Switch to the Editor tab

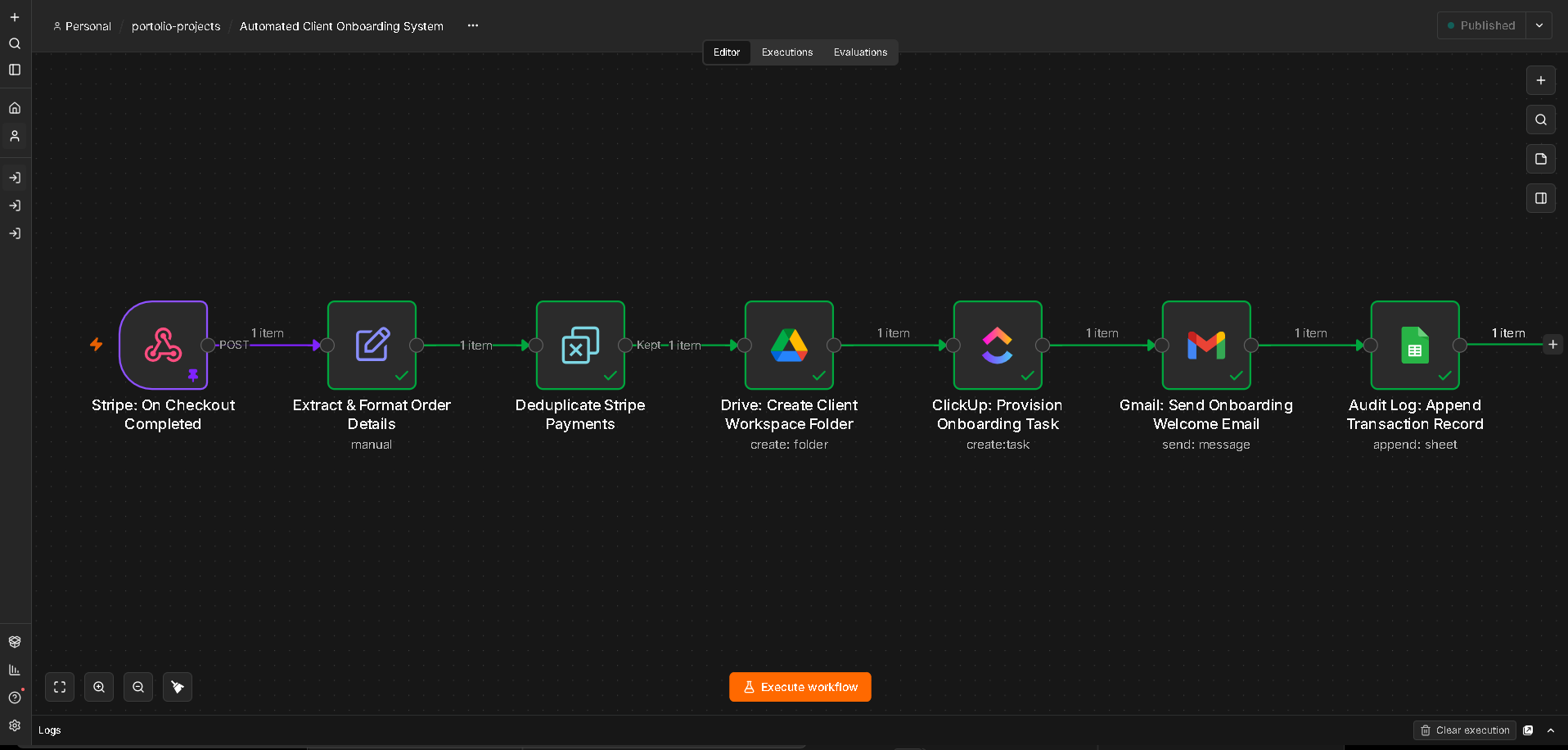tap(727, 52)
